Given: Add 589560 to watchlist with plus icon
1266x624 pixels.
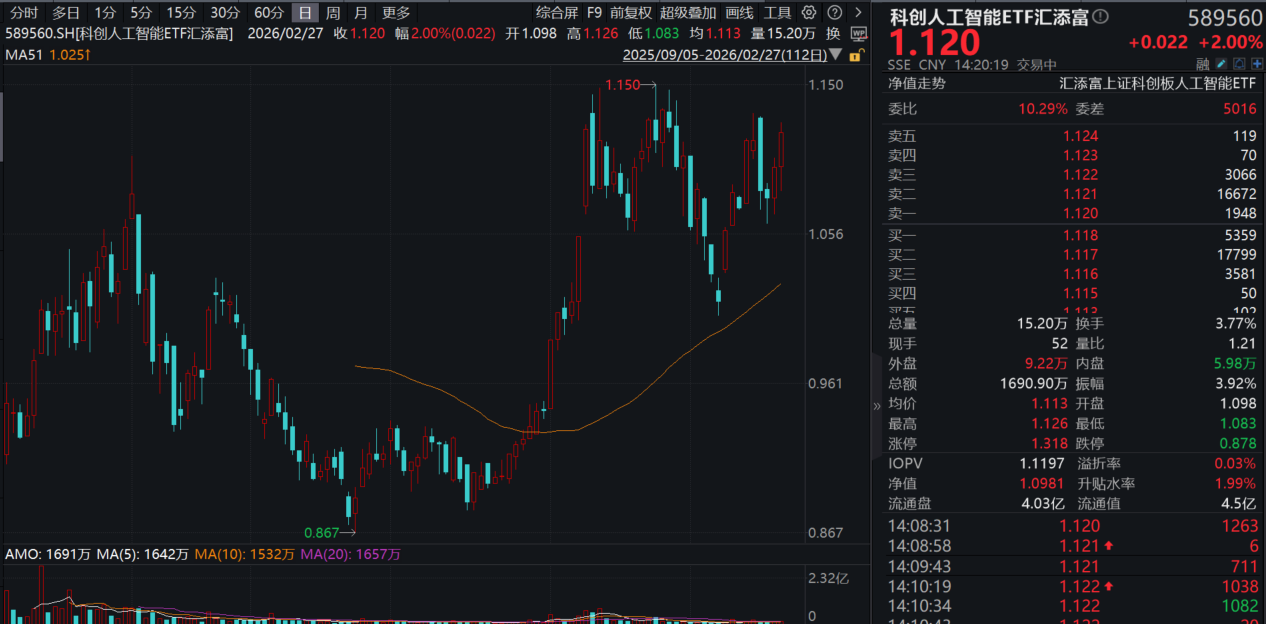Looking at the screenshot, I should [x=1256, y=64].
